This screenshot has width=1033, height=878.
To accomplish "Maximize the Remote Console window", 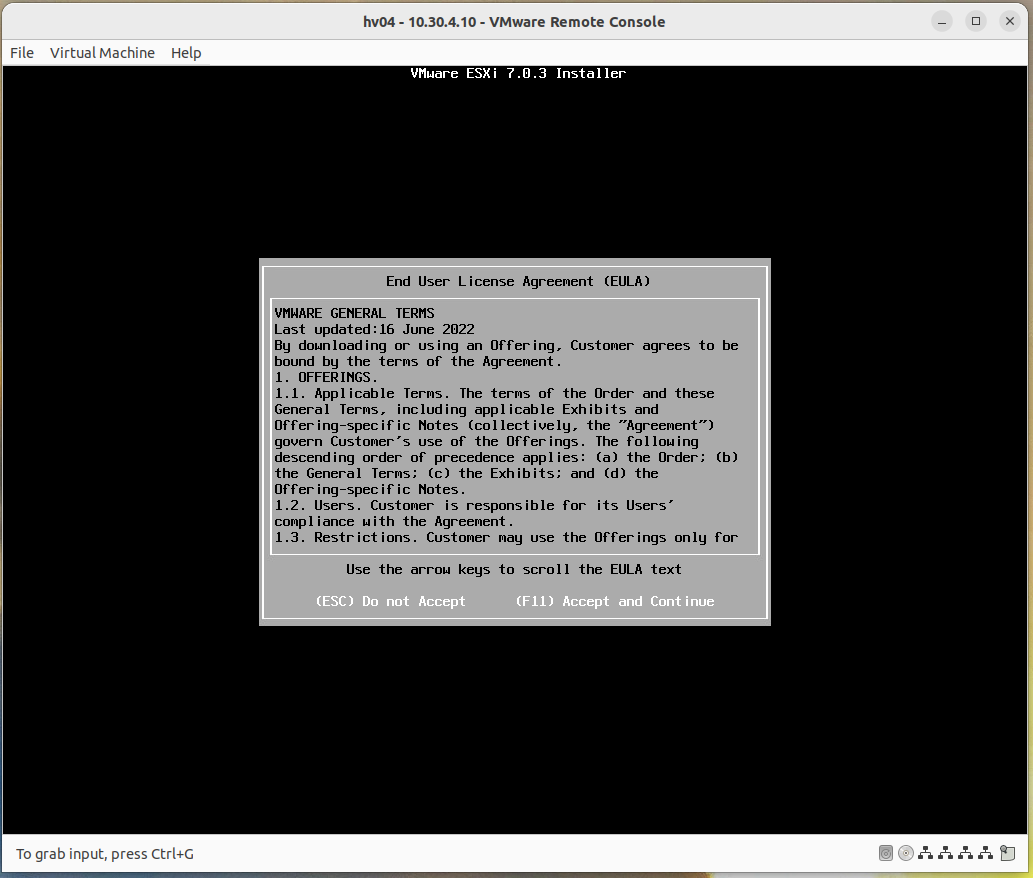I will [x=975, y=20].
